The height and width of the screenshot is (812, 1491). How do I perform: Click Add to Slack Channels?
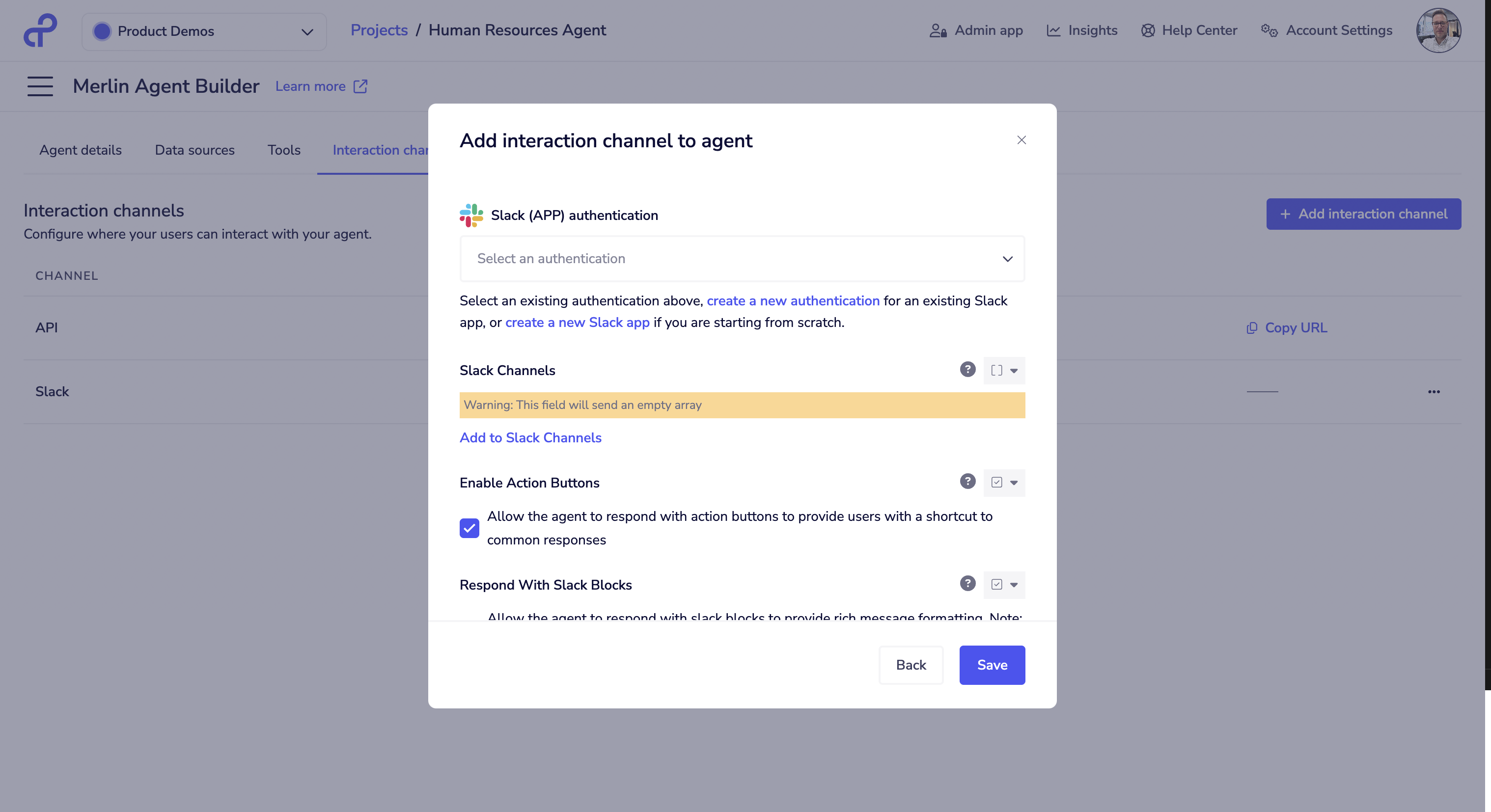pyautogui.click(x=530, y=437)
